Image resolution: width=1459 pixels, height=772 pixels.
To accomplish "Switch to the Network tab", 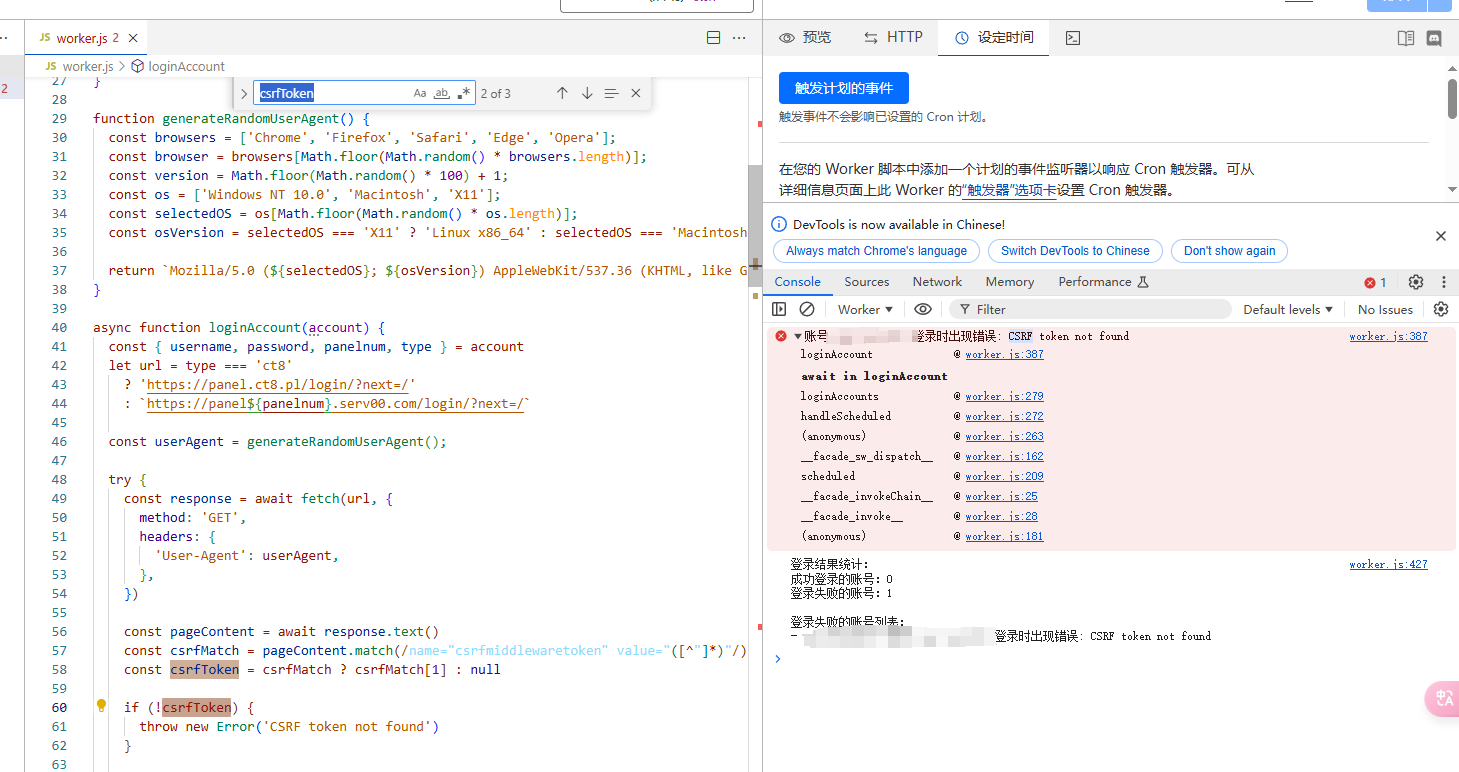I will coord(937,282).
